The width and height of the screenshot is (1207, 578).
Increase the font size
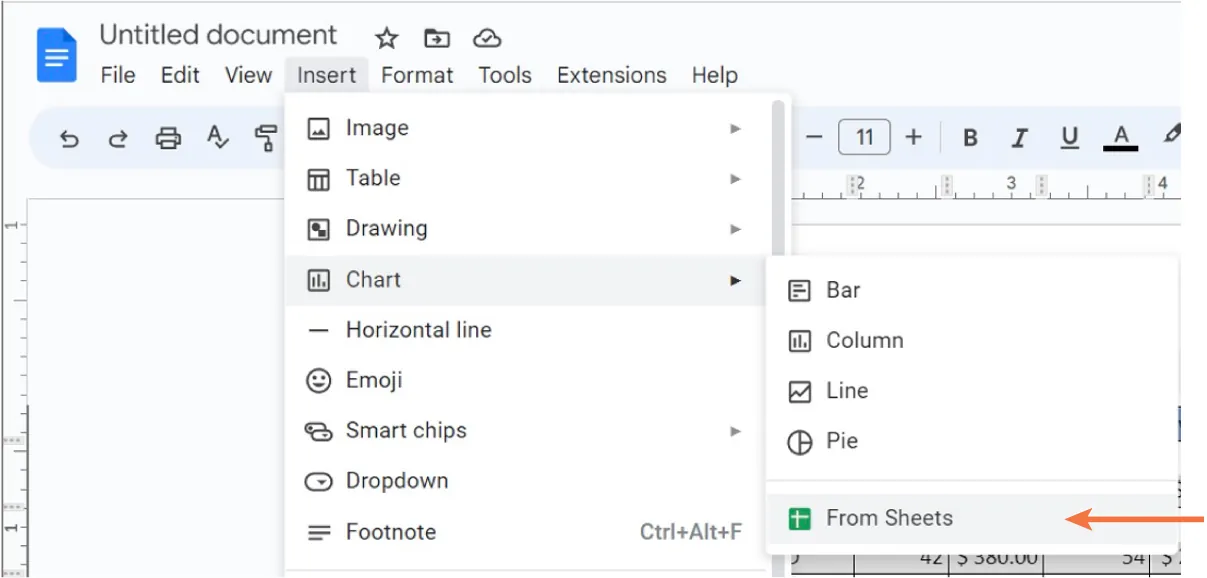(914, 137)
